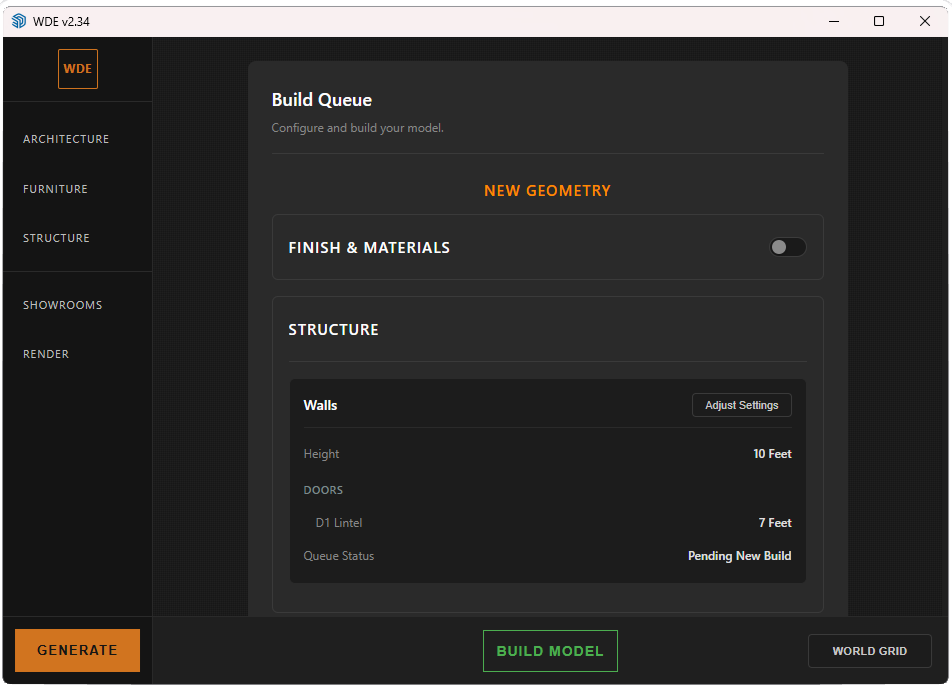
Task: Adjust Settings for Walls
Action: [741, 405]
